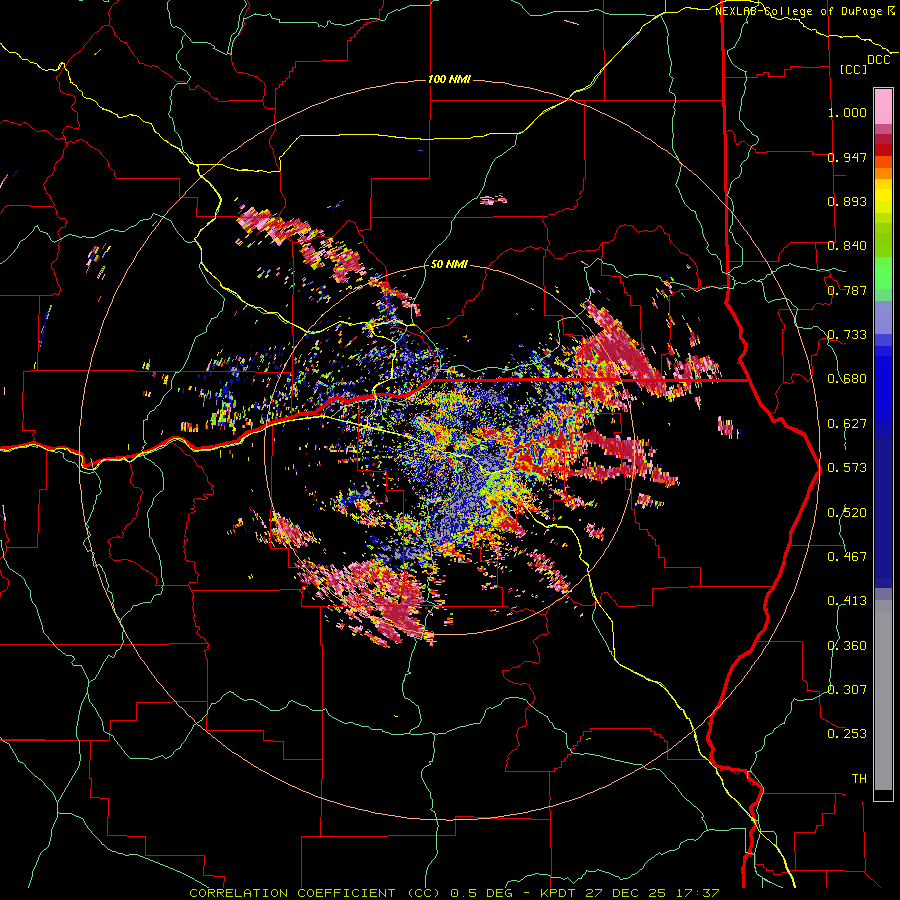Viewport: 900px width, 900px height.
Task: Select the 0.360 scale value
Action: 847,646
